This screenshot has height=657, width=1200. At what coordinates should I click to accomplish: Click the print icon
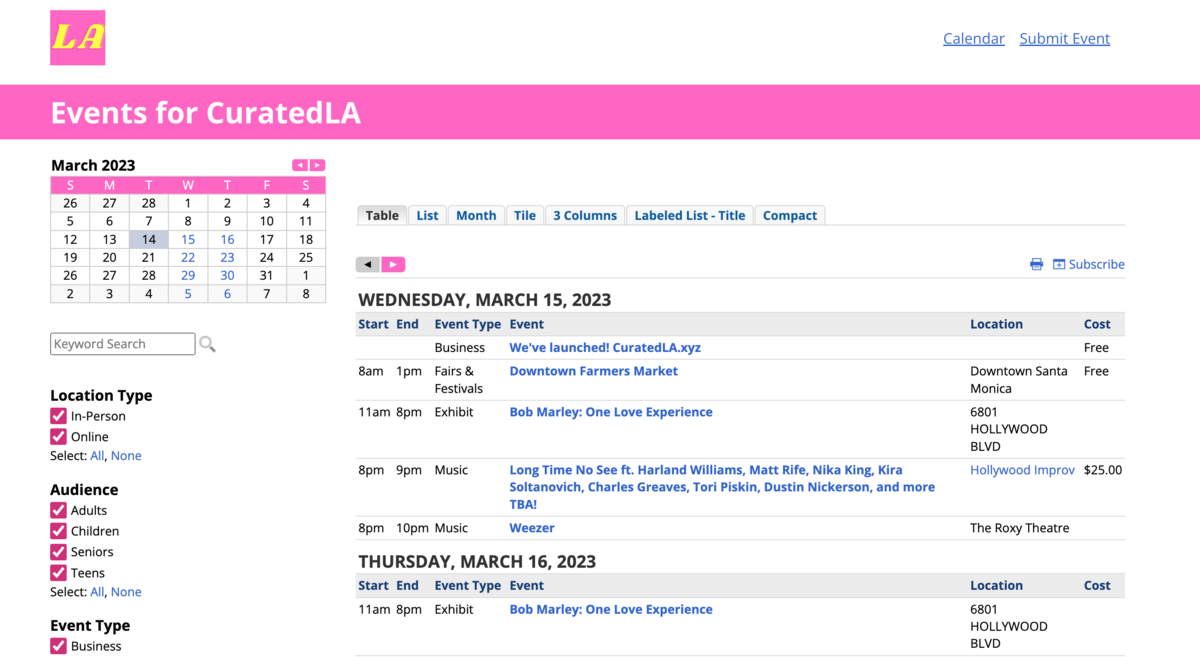tap(1036, 264)
